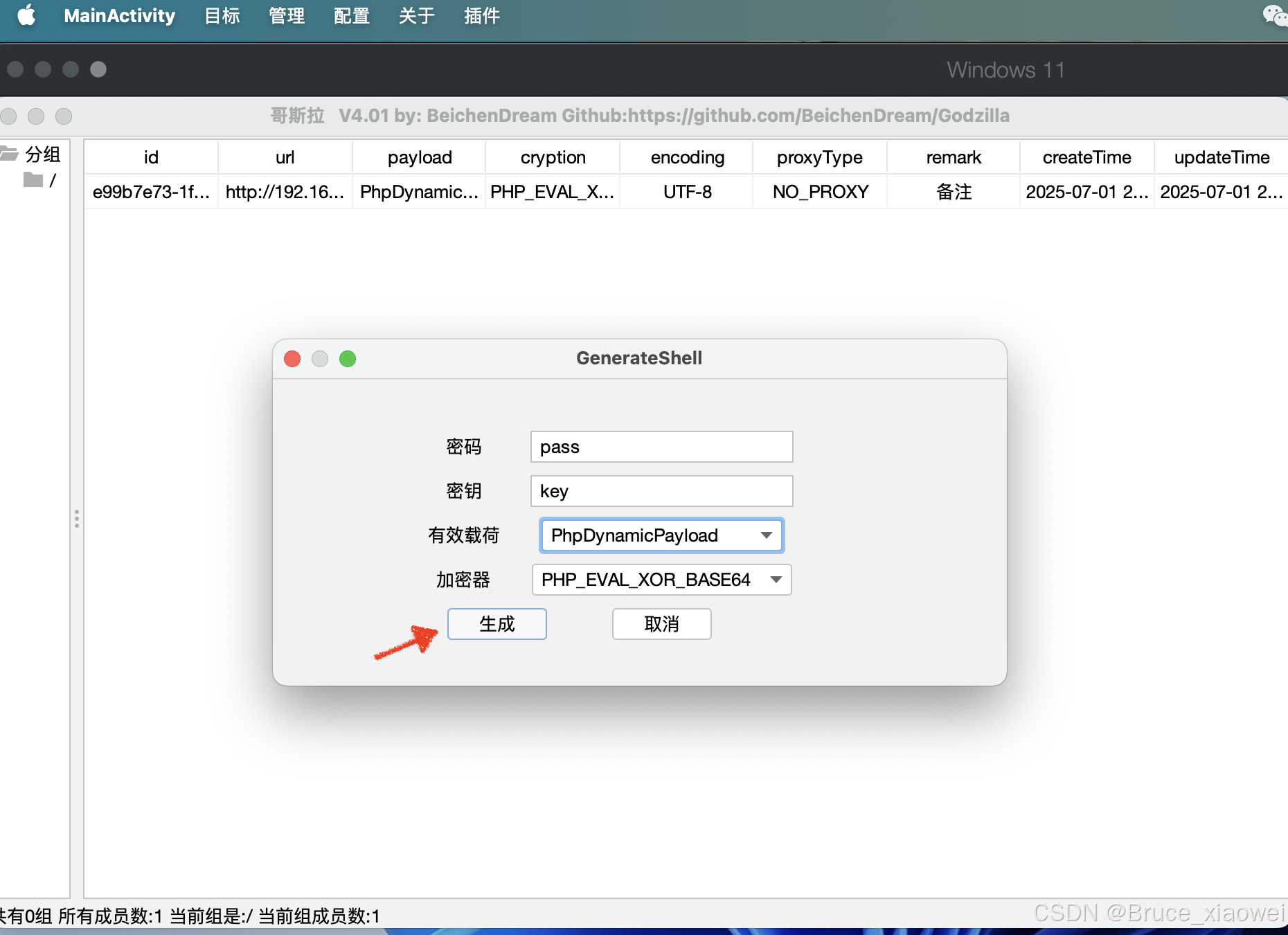Open the 管理 menu

pyautogui.click(x=287, y=15)
